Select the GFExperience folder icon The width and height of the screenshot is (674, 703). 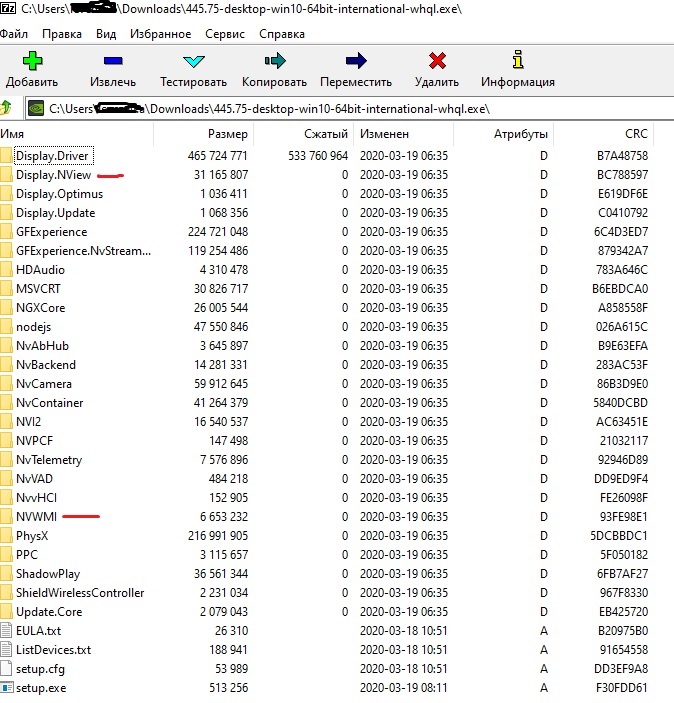tap(6, 231)
